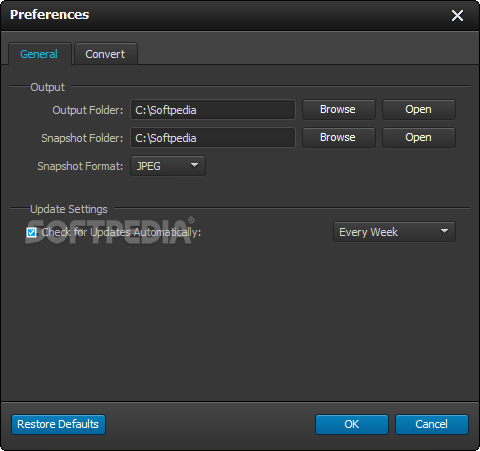480x451 pixels.
Task: Click the Output Folder path field
Action: click(x=213, y=110)
